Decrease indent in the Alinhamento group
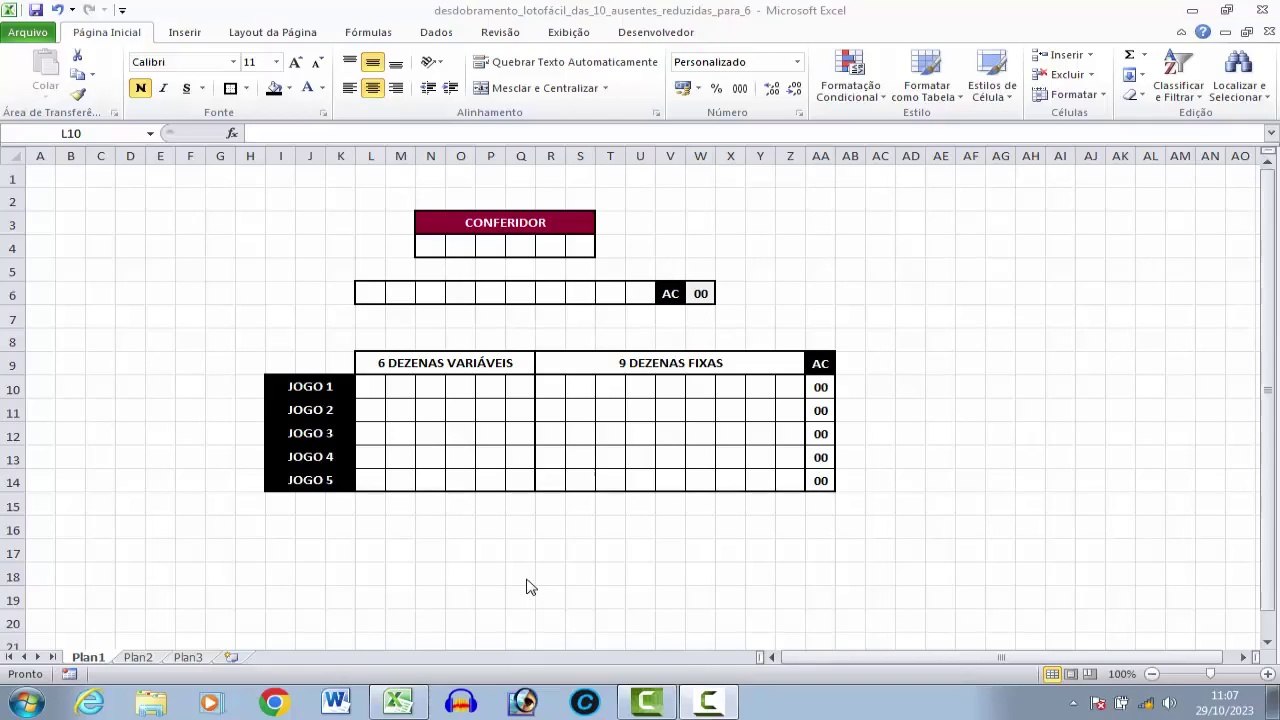This screenshot has width=1280, height=720. point(428,88)
